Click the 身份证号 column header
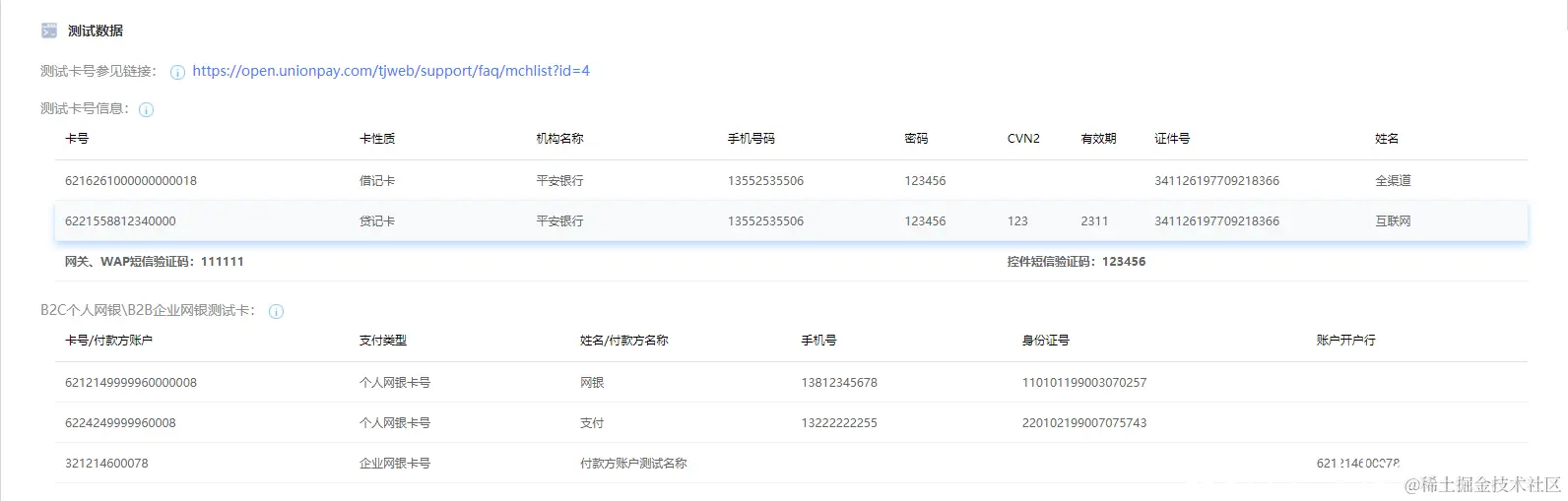The height and width of the screenshot is (501, 1568). point(1046,341)
